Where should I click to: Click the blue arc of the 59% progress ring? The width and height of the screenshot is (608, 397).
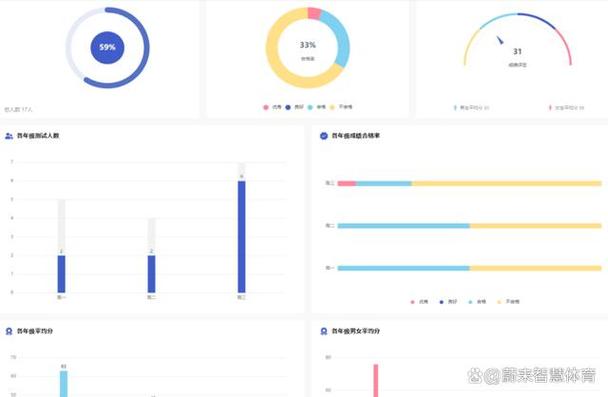[147, 47]
